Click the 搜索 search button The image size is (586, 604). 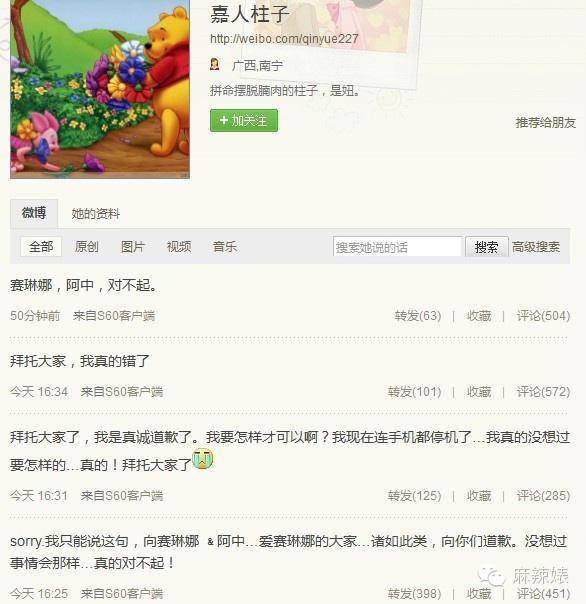(x=487, y=247)
